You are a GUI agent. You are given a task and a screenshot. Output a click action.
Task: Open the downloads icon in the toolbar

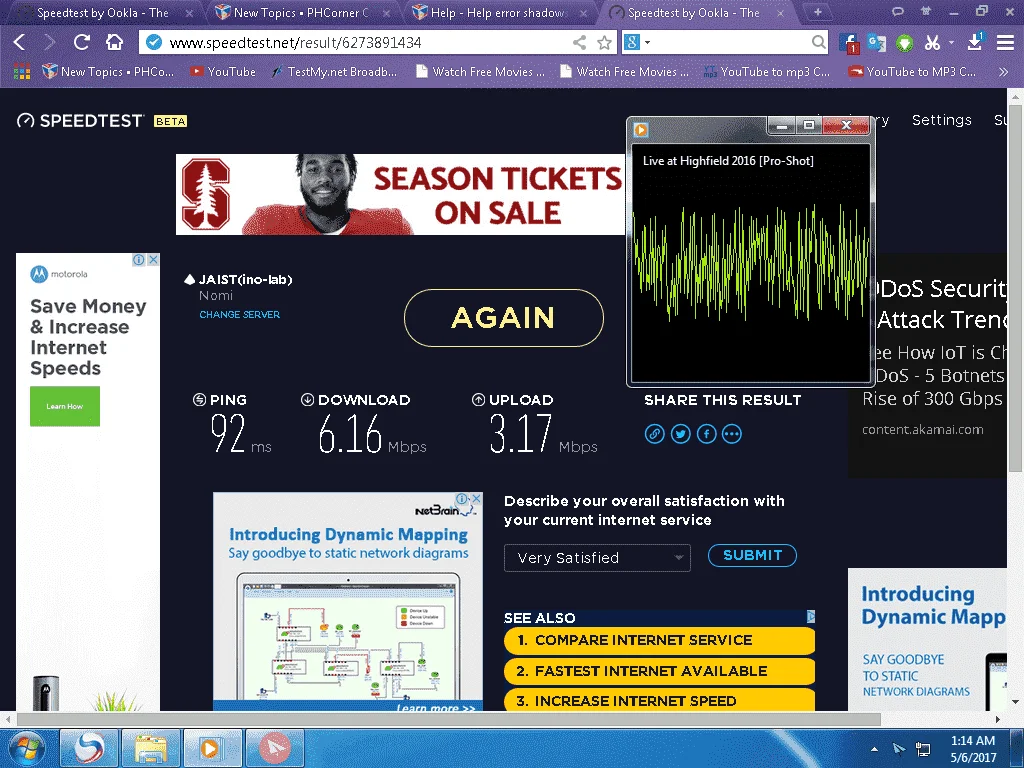[975, 42]
